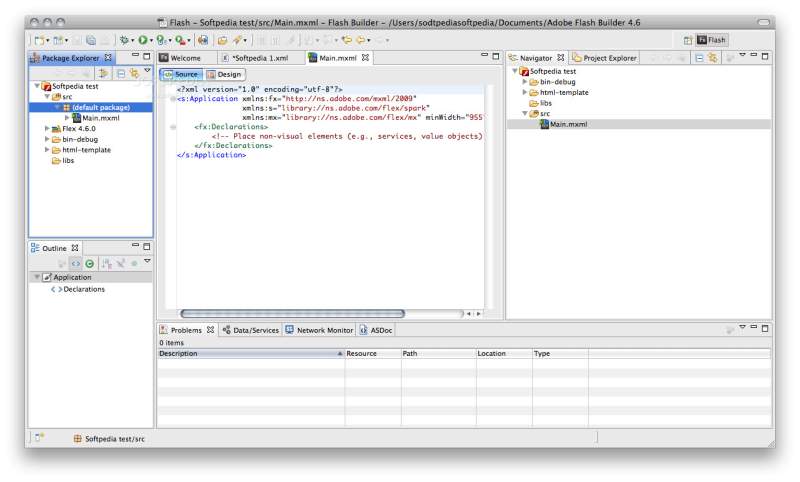Click the Debug (bug) toolbar icon
800x482 pixels.
click(124, 40)
